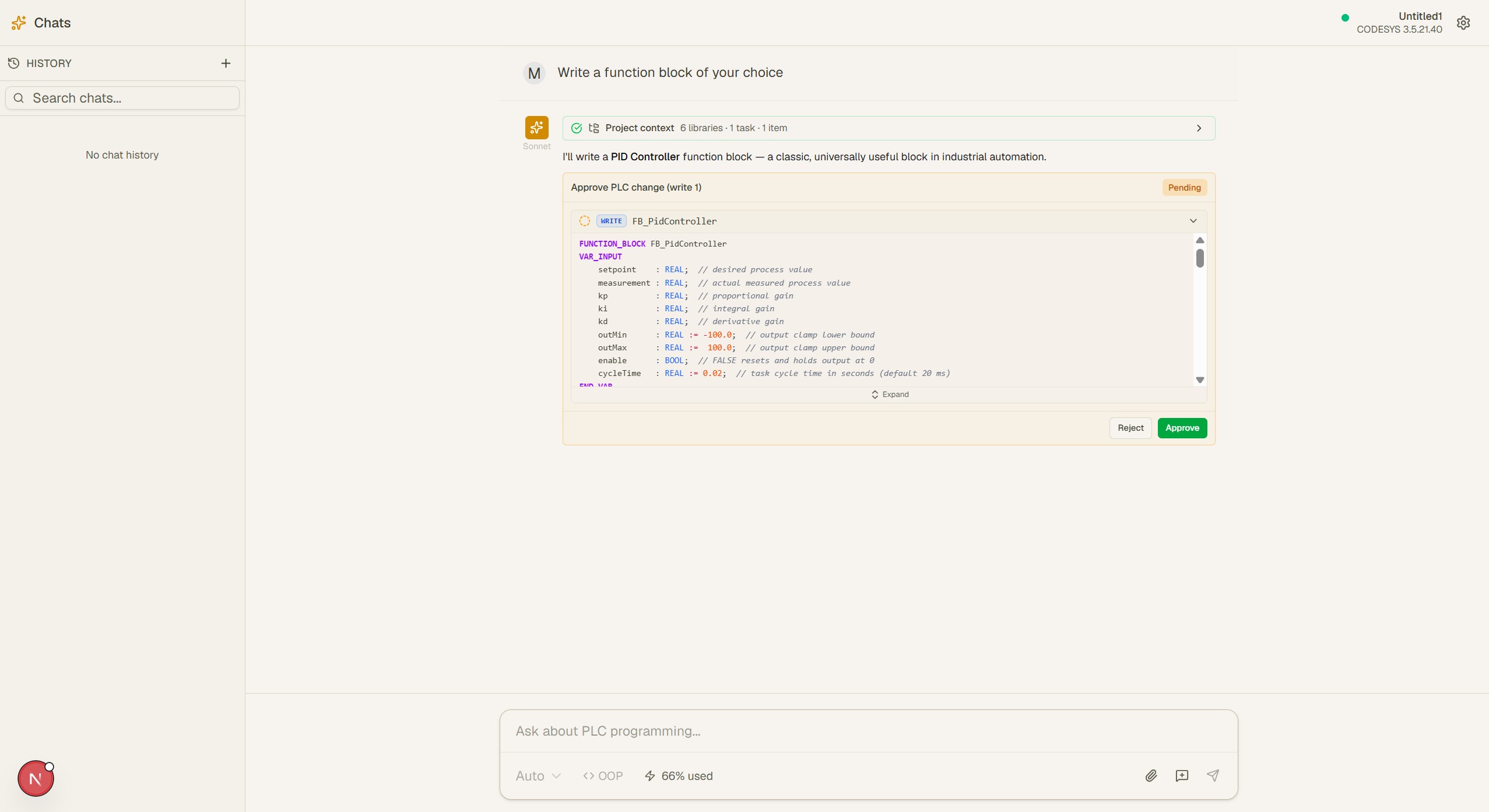
Task: Click code scrollbar up arrow
Action: tap(1200, 240)
